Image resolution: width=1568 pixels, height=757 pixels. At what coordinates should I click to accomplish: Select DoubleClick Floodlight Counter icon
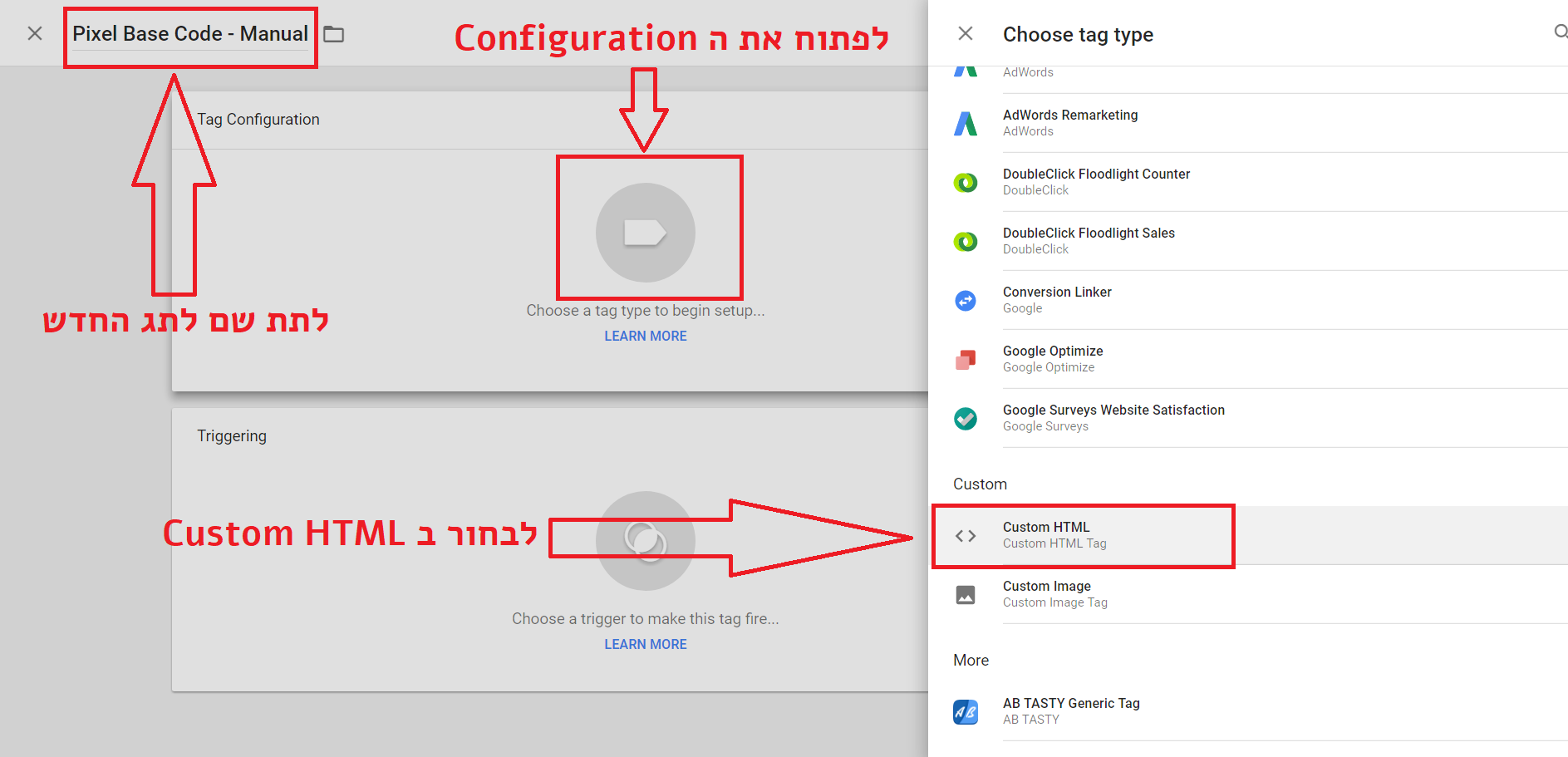966,182
